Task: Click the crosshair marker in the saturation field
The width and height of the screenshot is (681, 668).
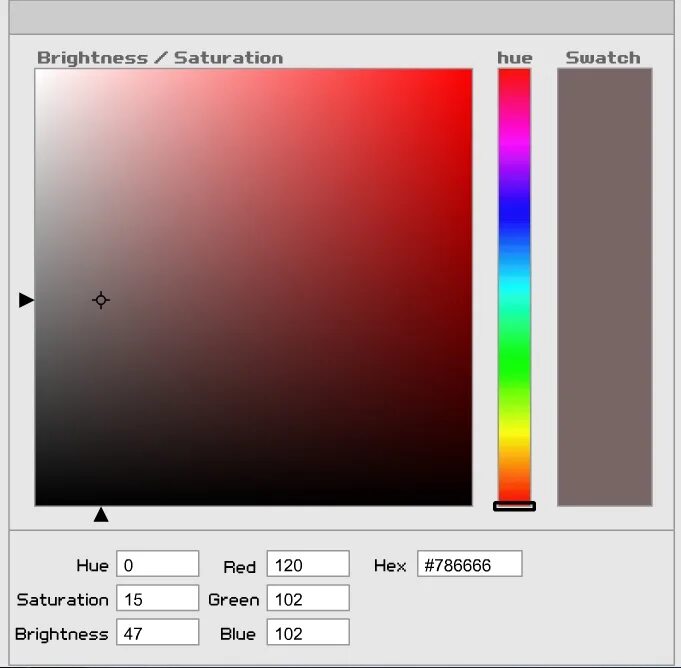Action: 101,300
